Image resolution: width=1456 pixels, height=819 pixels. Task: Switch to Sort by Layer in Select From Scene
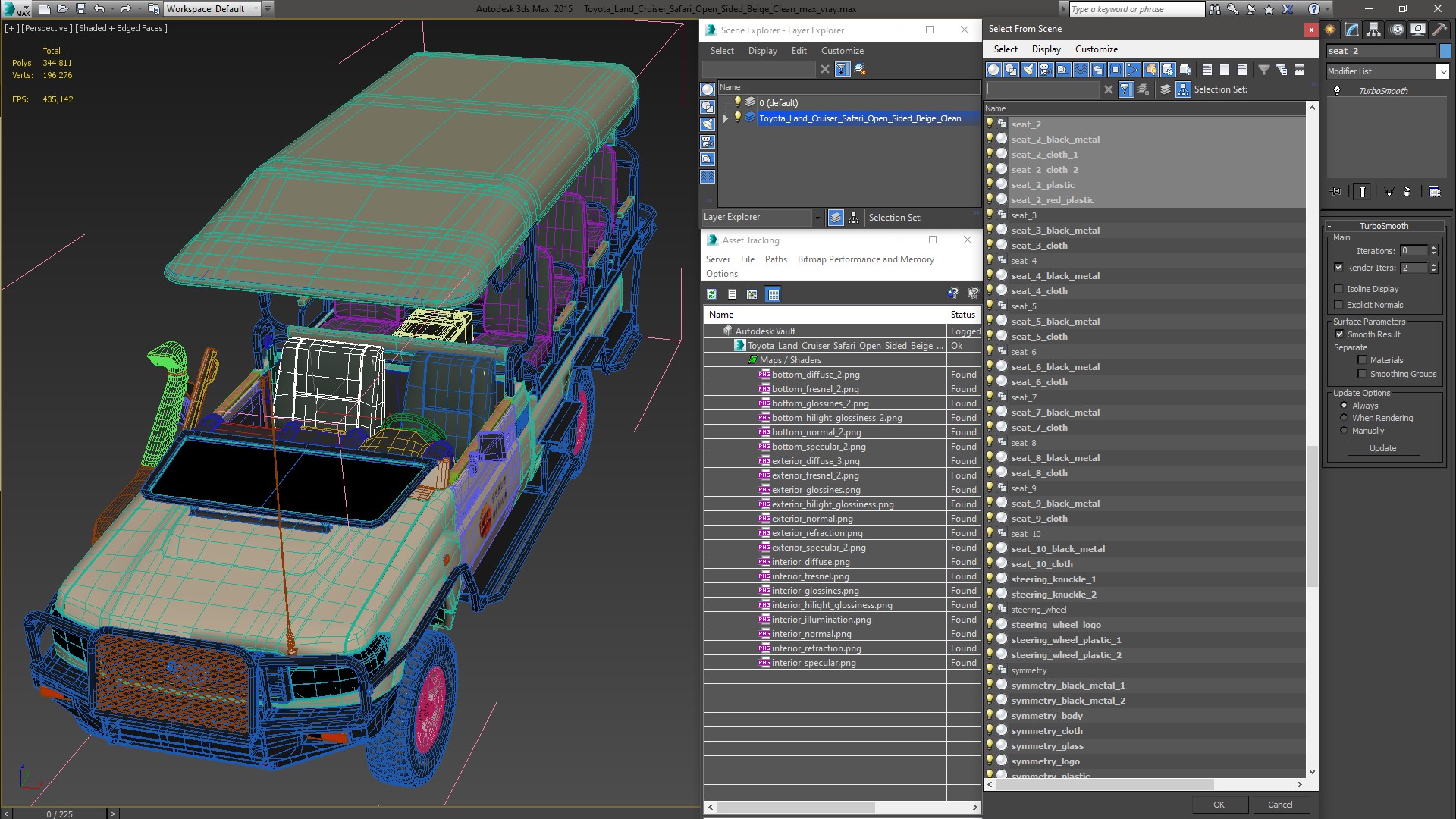coord(1166,89)
